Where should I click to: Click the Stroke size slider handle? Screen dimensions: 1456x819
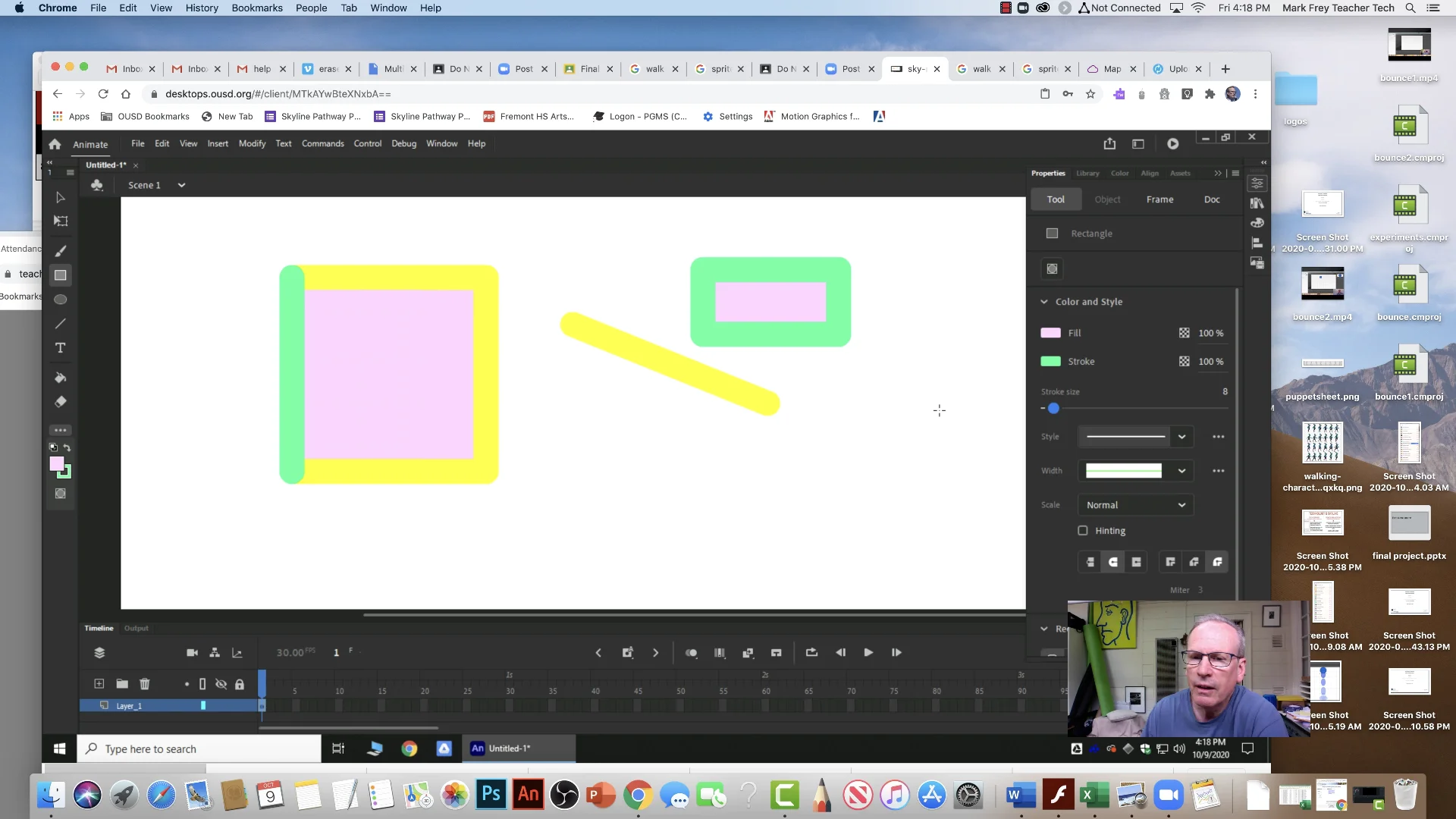pyautogui.click(x=1053, y=409)
